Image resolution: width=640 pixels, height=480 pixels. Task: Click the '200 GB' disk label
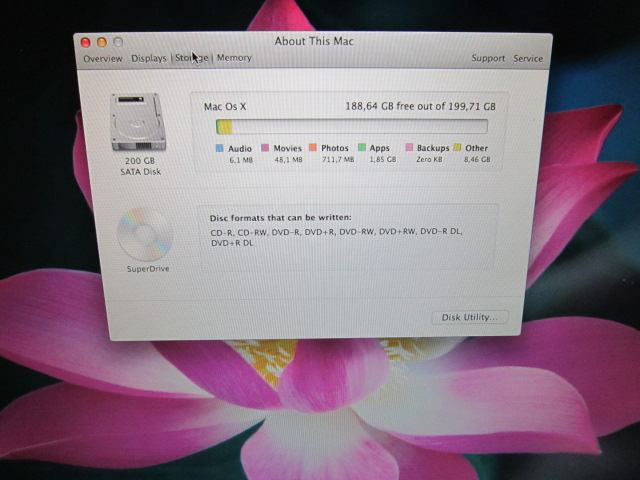pyautogui.click(x=140, y=161)
